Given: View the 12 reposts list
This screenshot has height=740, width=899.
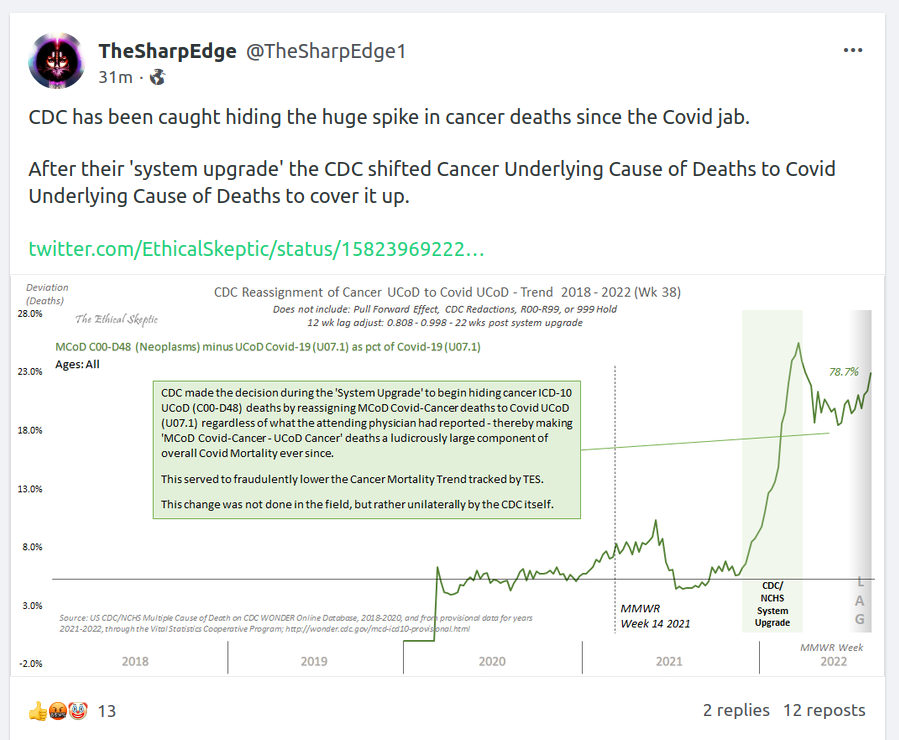Looking at the screenshot, I should [x=824, y=710].
